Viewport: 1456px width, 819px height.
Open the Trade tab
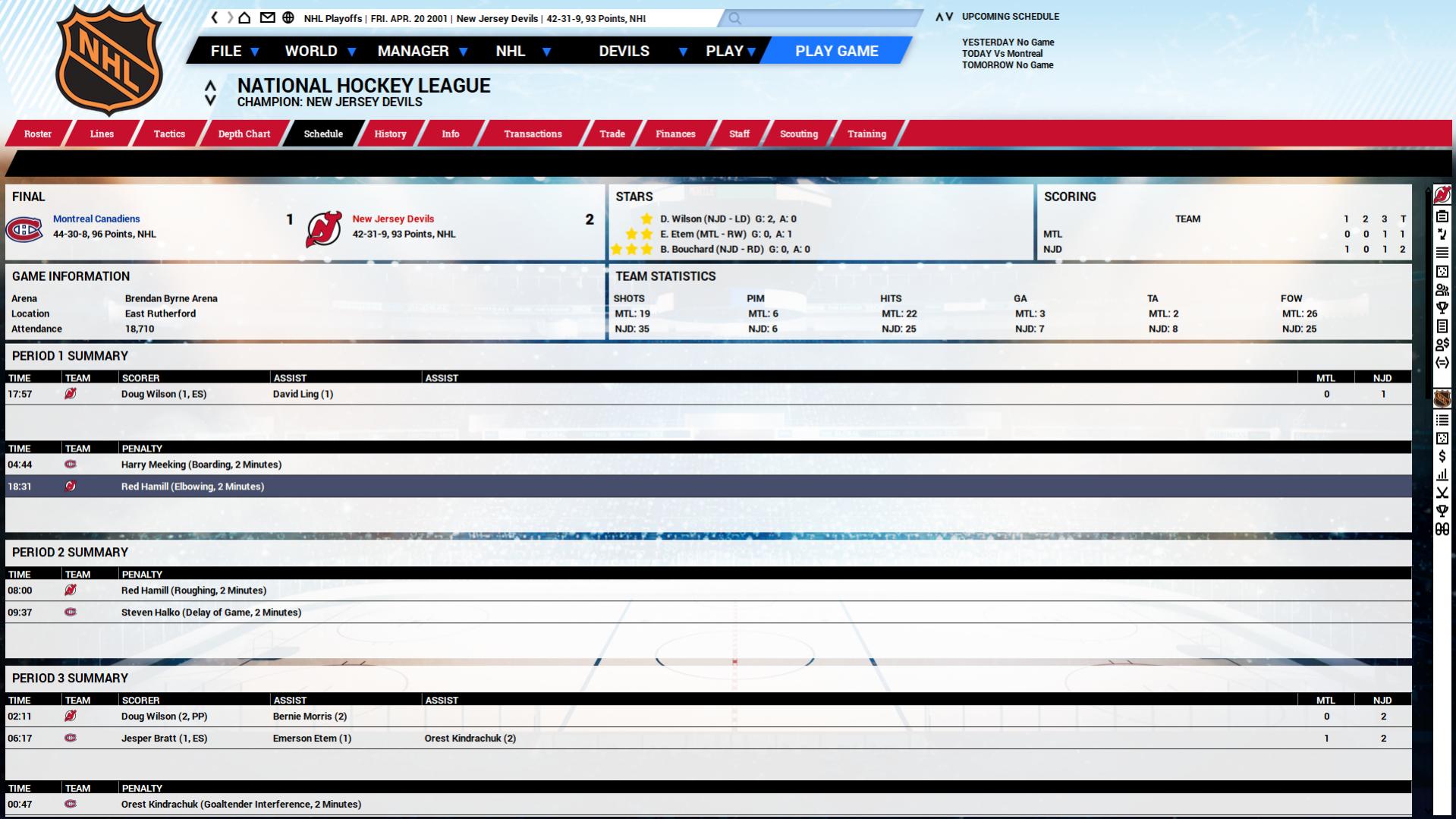click(x=612, y=134)
